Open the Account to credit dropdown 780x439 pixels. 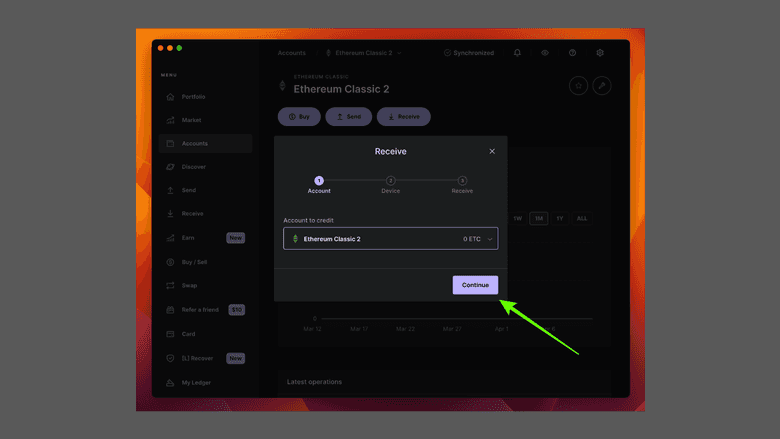point(390,239)
